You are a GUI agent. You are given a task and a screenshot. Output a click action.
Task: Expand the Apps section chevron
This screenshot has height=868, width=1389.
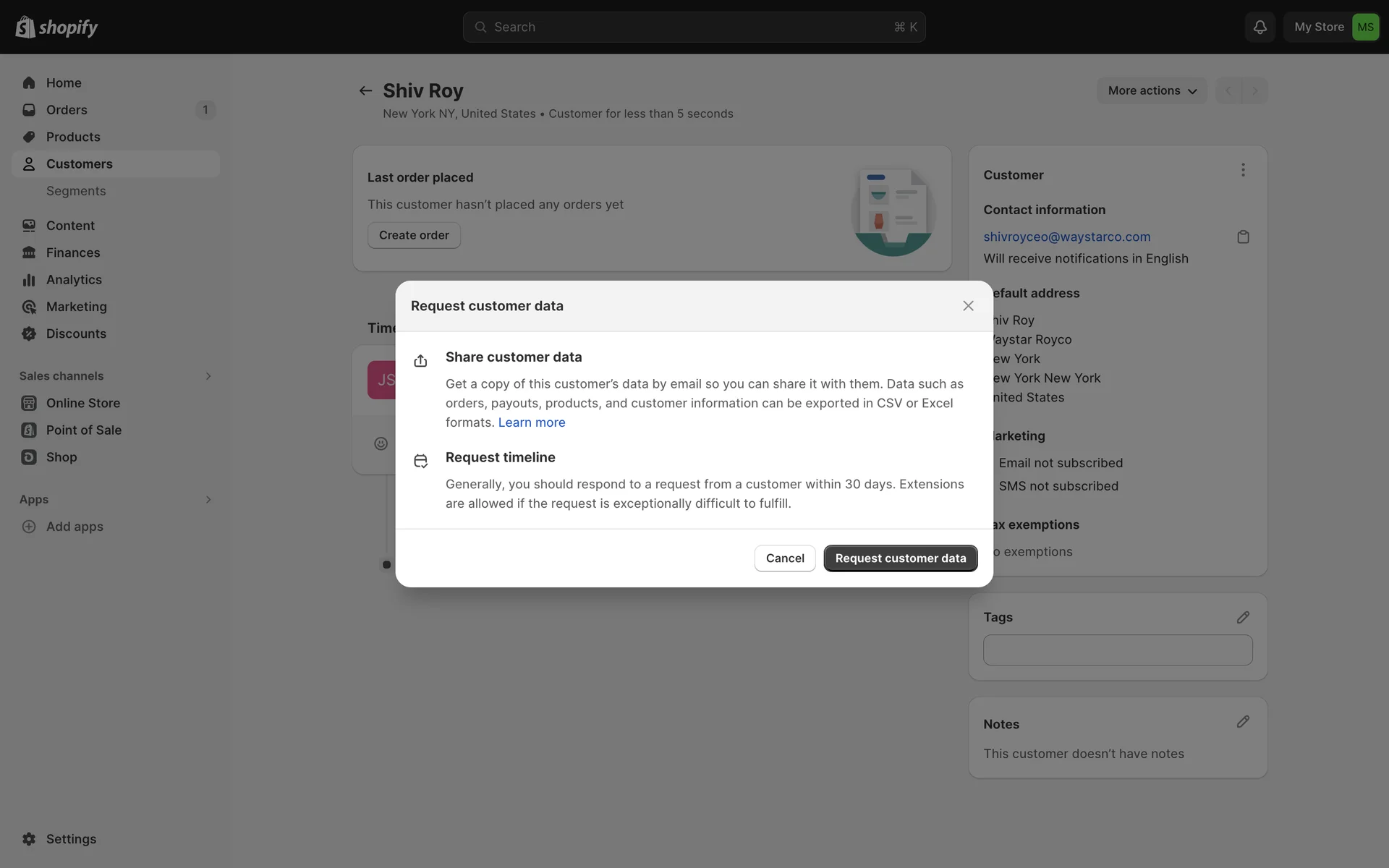click(x=208, y=500)
